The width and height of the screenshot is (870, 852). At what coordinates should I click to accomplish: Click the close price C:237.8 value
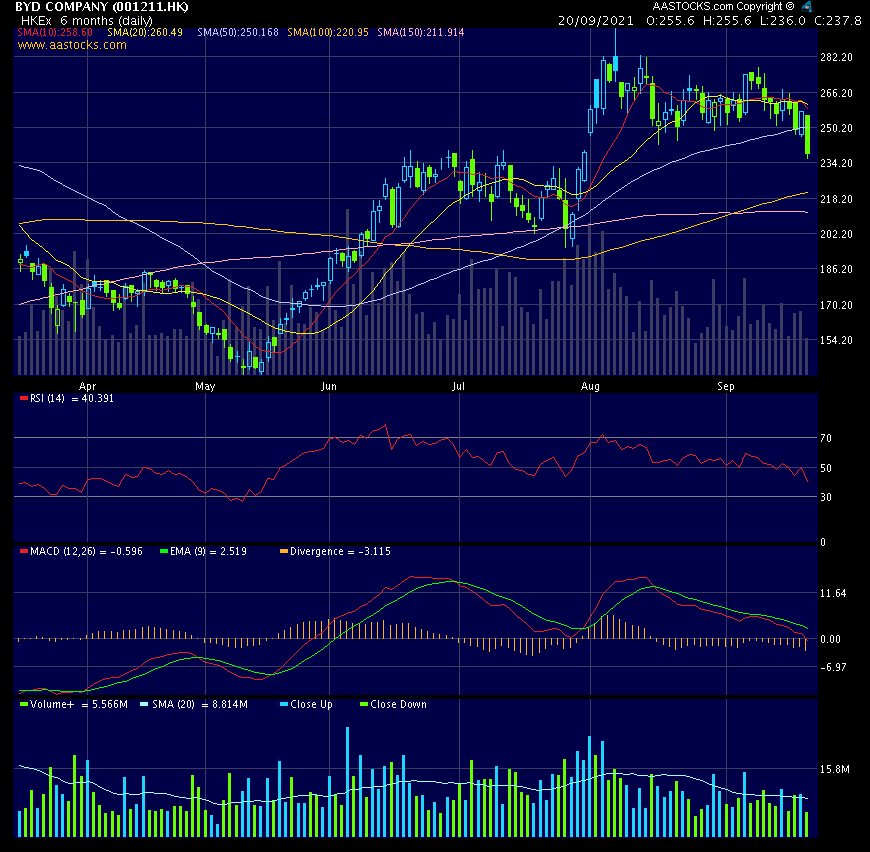point(838,21)
